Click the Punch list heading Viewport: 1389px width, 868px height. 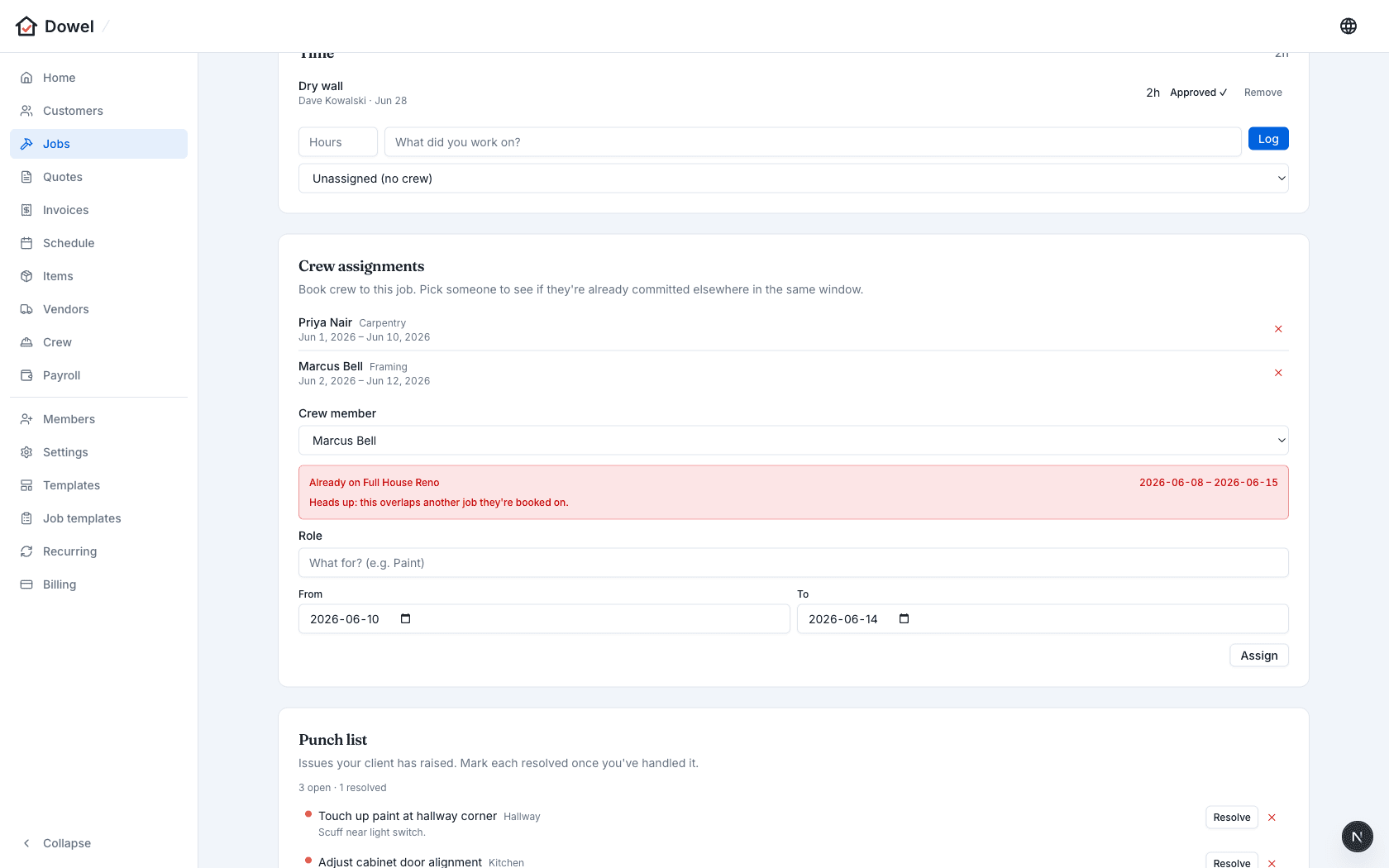[332, 740]
